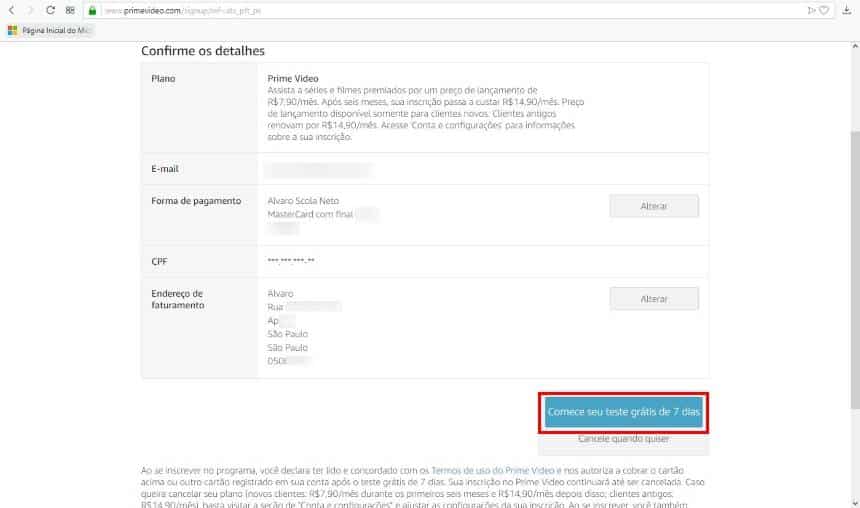Click the browser forward arrow
Screen dimensions: 860x508
30,10
